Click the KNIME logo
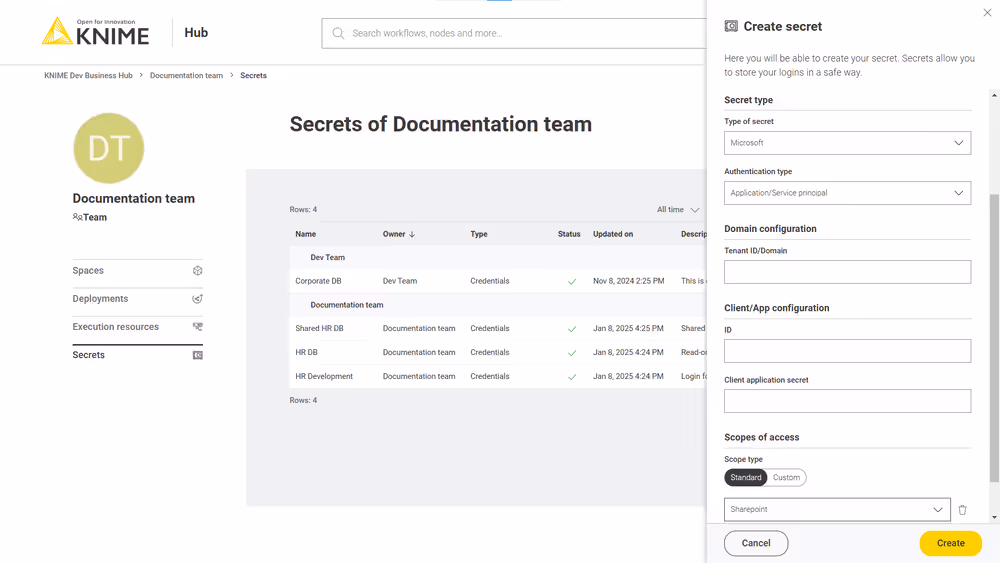This screenshot has width=1000, height=563. (x=96, y=31)
